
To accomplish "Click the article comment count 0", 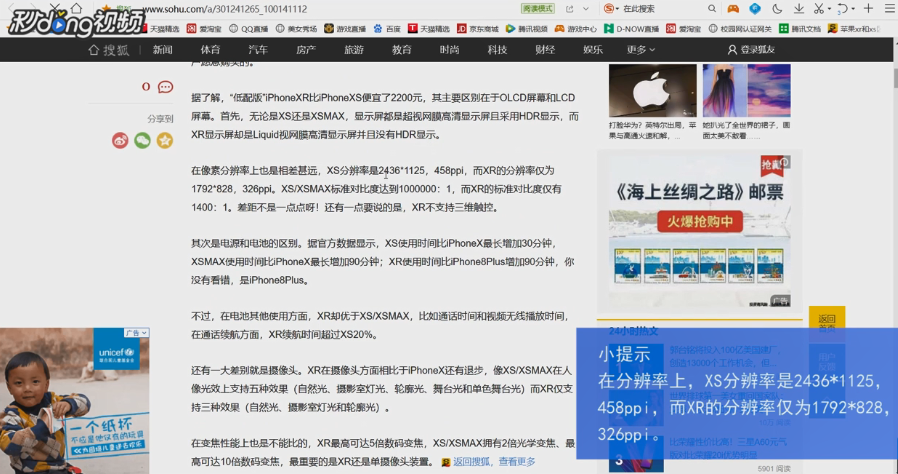I will click(146, 86).
